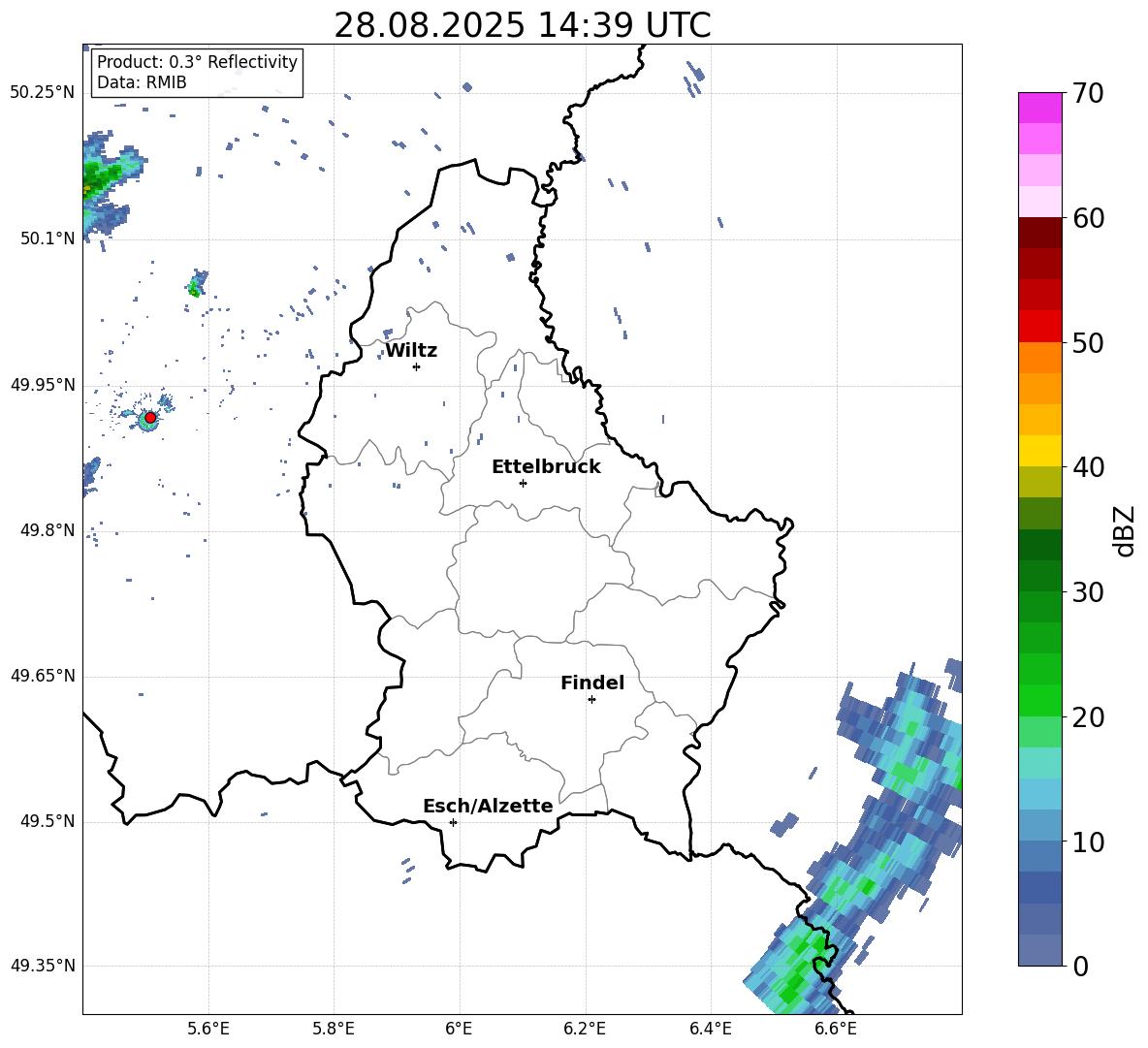The width and height of the screenshot is (1148, 1048).
Task: Pick the dark green swatch just above 30 dBZ
Action: click(x=1039, y=576)
